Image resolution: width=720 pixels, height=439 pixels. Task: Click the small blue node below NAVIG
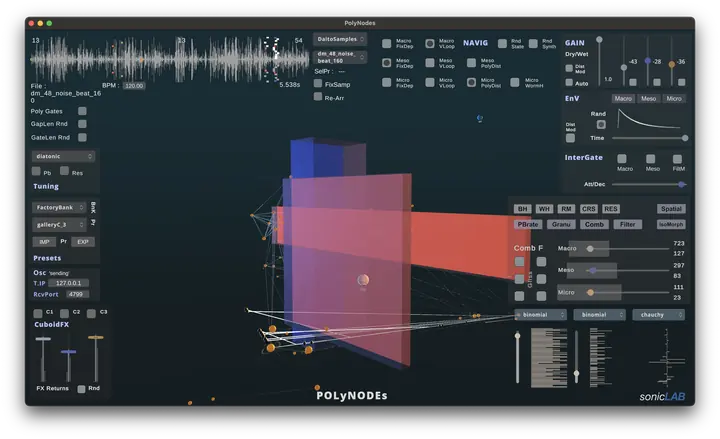pos(480,118)
